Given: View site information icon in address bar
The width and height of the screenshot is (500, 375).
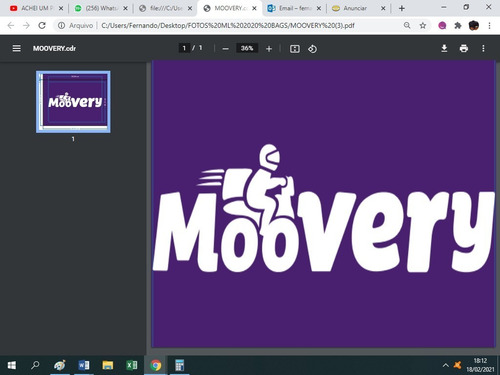Looking at the screenshot, I should click(x=61, y=25).
